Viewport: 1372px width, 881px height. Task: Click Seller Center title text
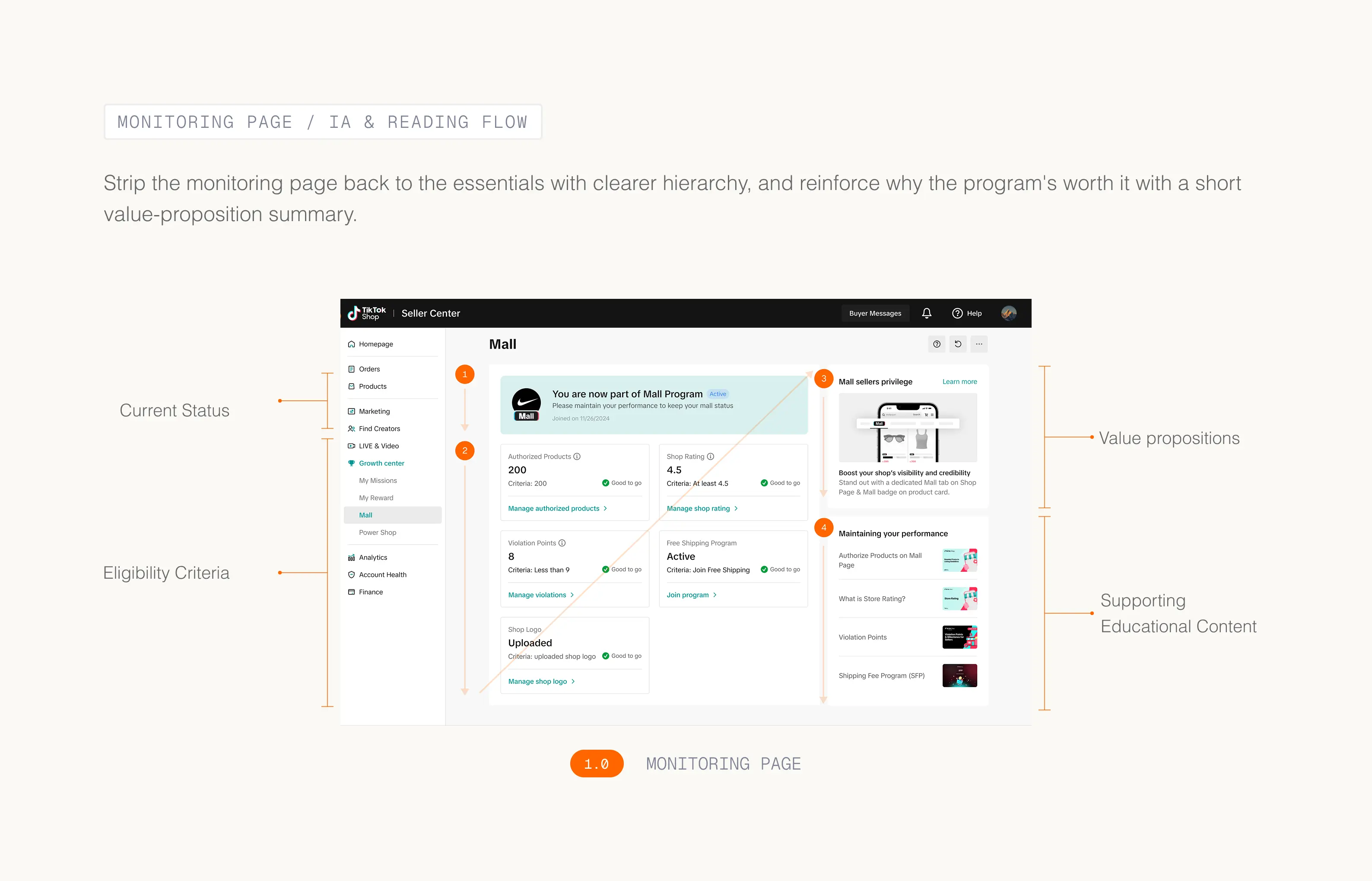(430, 313)
